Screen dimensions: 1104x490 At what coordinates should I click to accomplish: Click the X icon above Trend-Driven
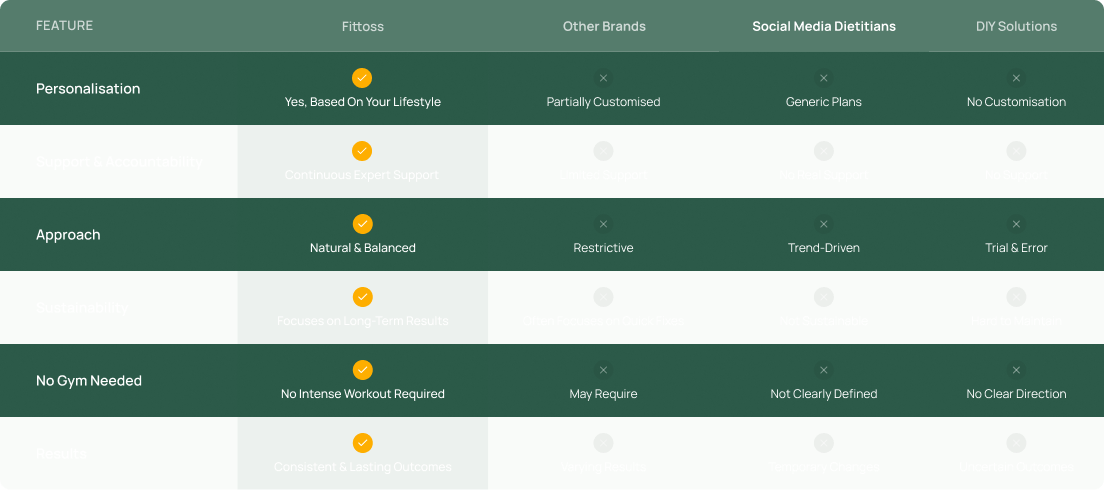click(824, 224)
